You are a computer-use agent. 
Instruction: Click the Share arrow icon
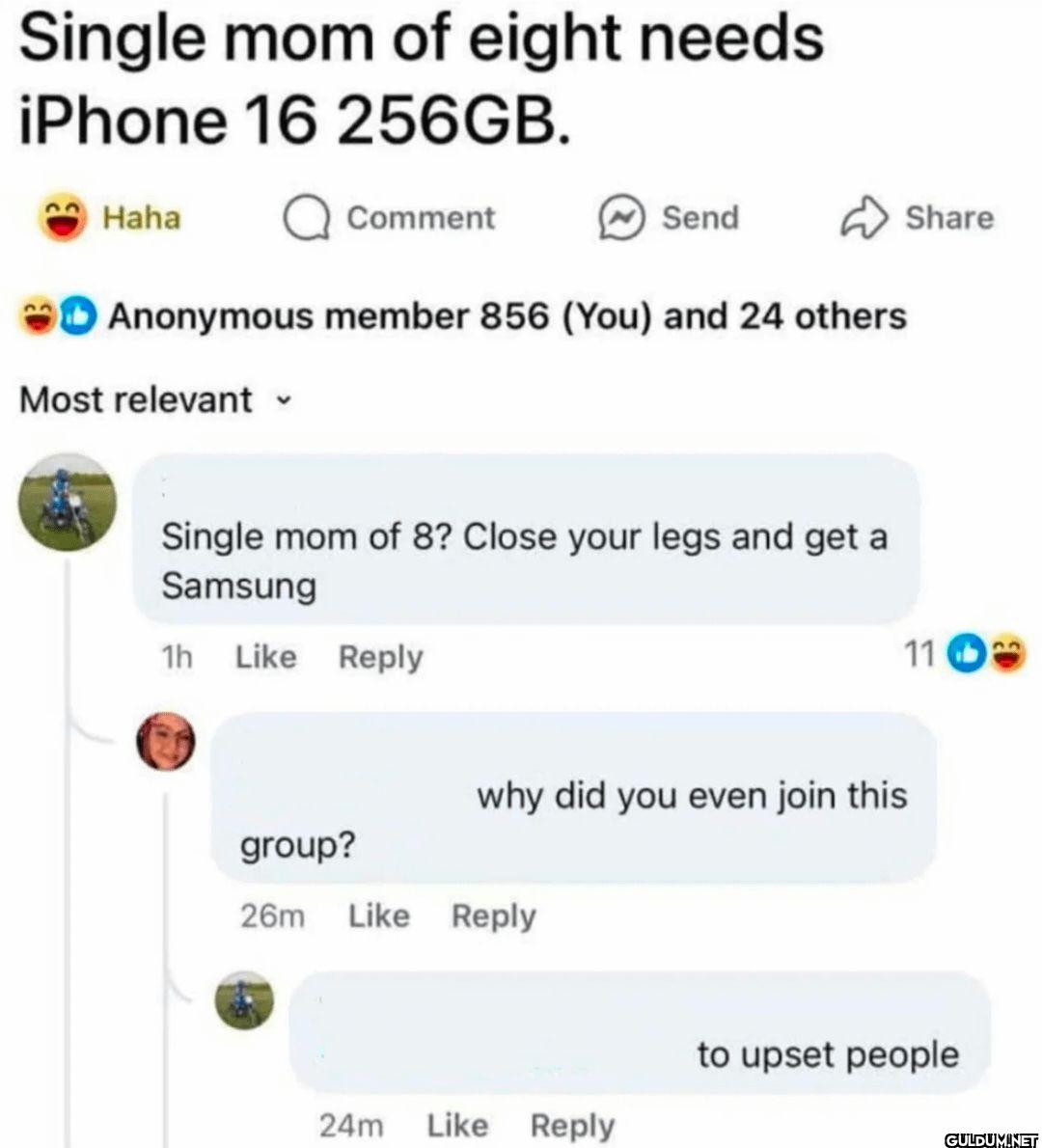point(864,218)
